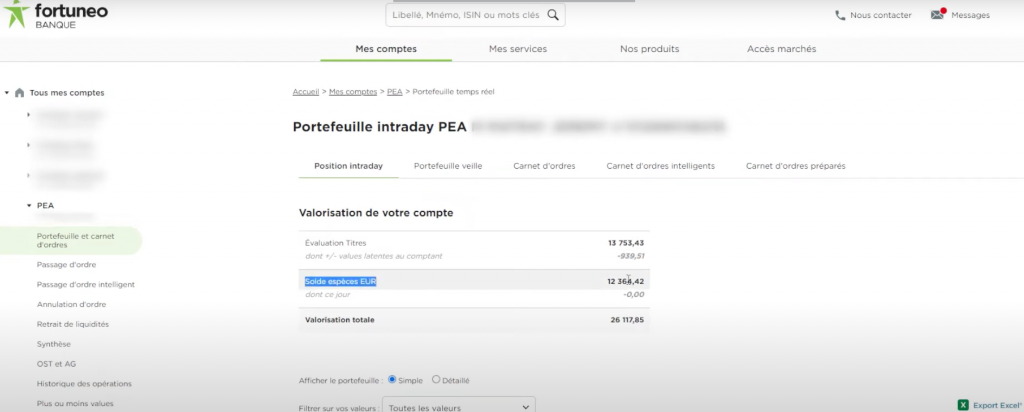1024x412 pixels.
Task: Switch to the Portefeuille veille tab
Action: (x=448, y=166)
